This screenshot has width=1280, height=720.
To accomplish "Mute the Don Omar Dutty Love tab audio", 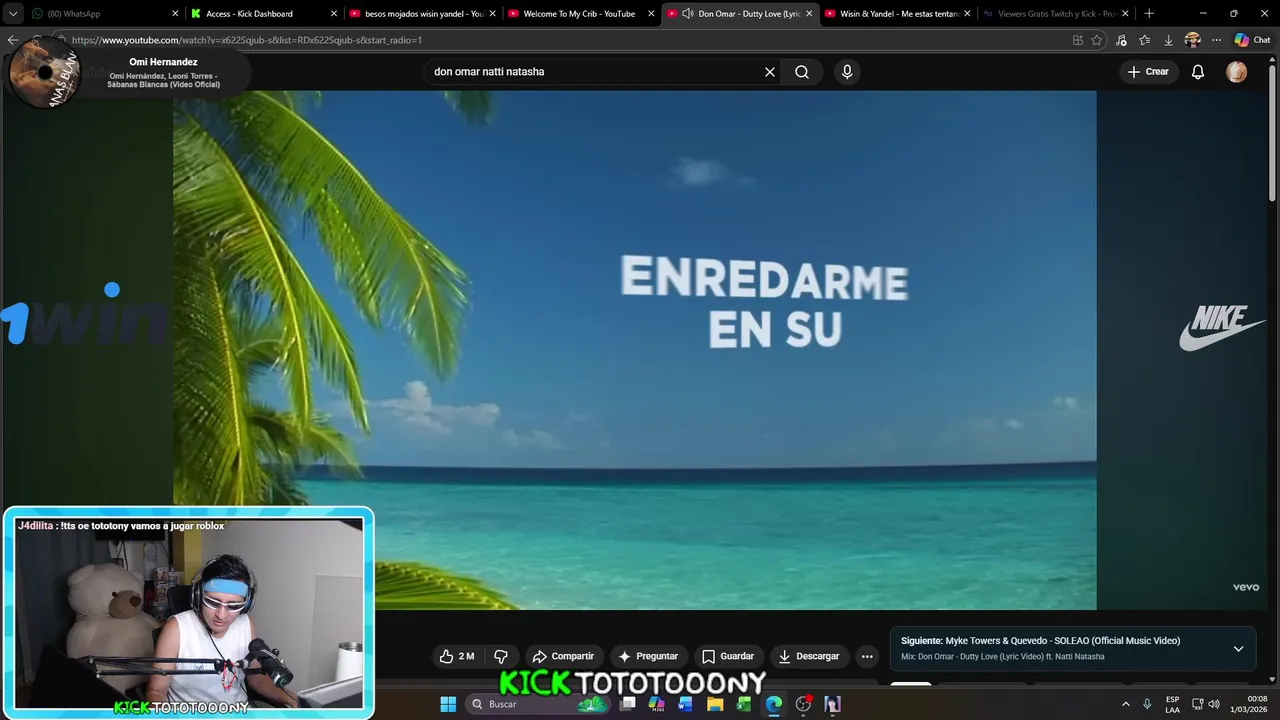I will click(x=688, y=14).
